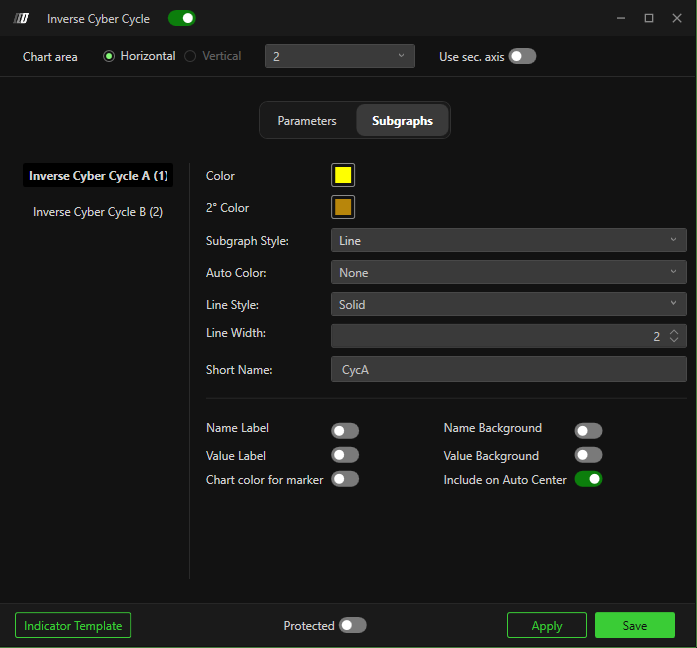Expand the Line Style dropdown
697x648 pixels.
508,304
